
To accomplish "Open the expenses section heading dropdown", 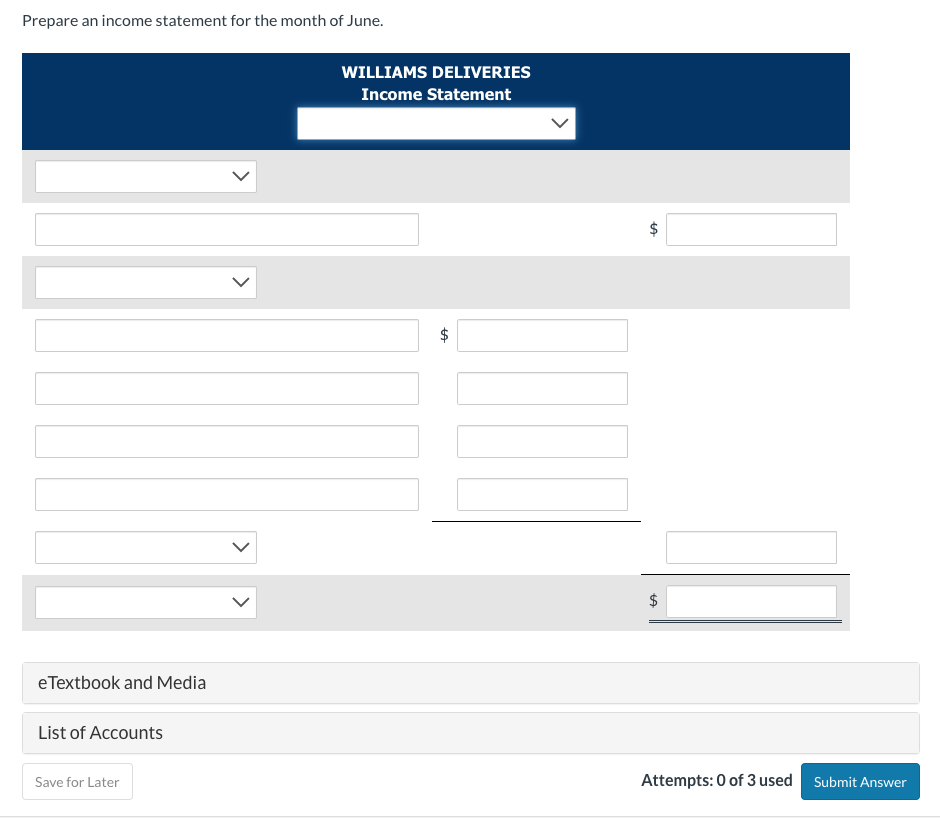I will click(x=145, y=282).
